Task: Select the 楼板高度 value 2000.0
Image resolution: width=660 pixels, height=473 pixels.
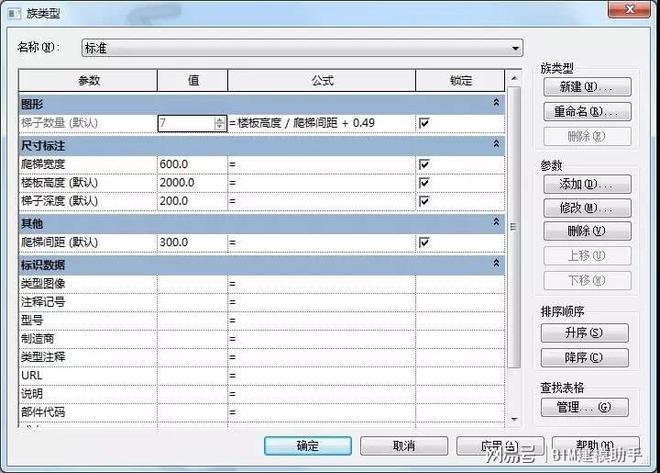Action: point(192,183)
